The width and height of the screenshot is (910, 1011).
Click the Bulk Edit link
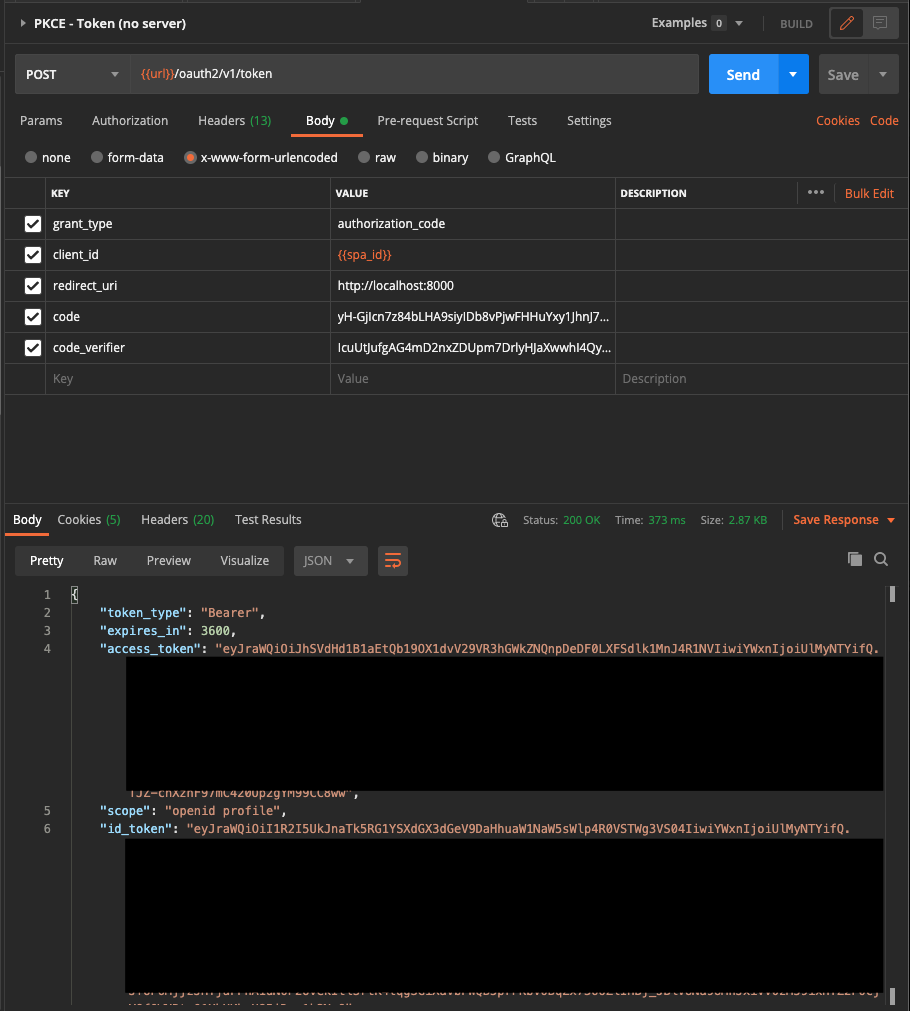pos(869,194)
